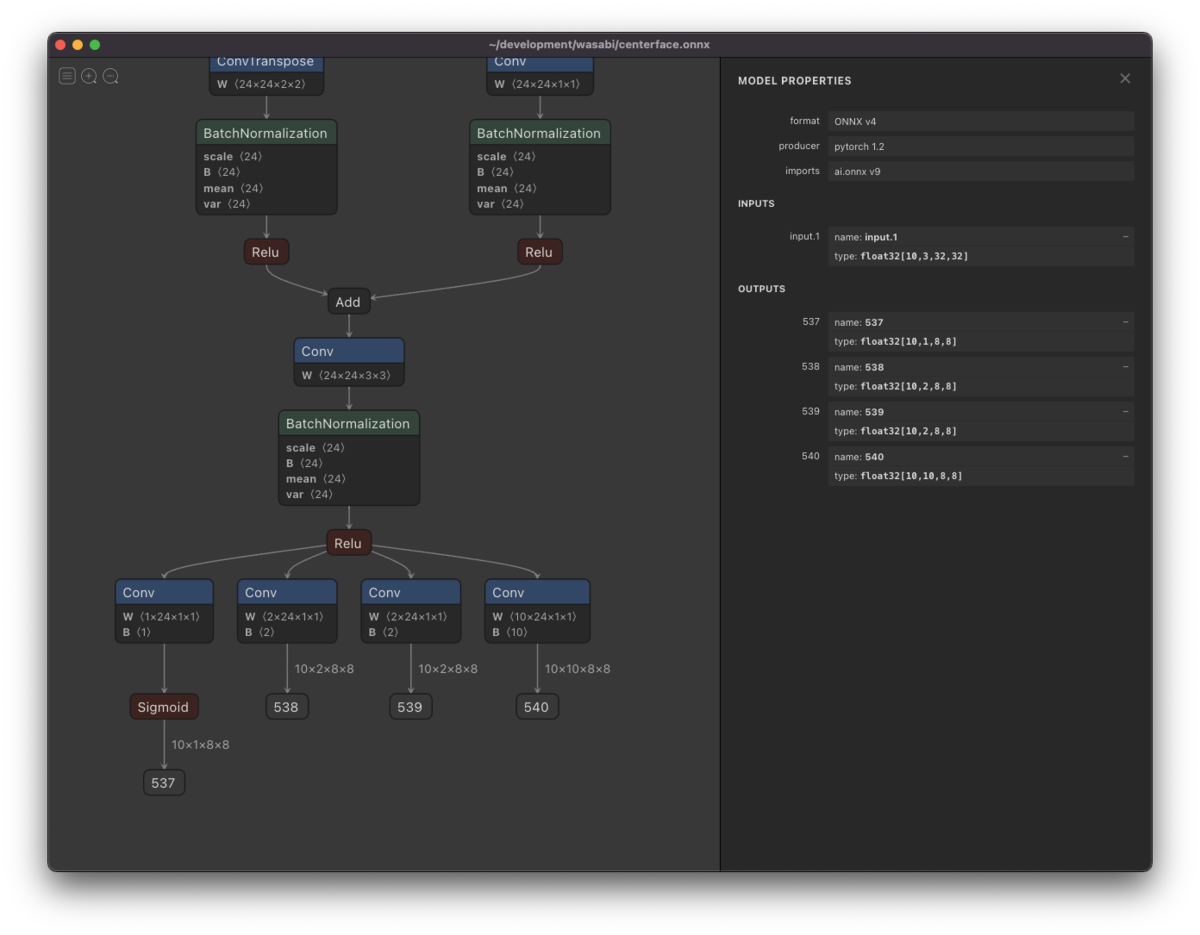Click B (1) in first Conv node
1200x935 pixels.
tap(138, 632)
